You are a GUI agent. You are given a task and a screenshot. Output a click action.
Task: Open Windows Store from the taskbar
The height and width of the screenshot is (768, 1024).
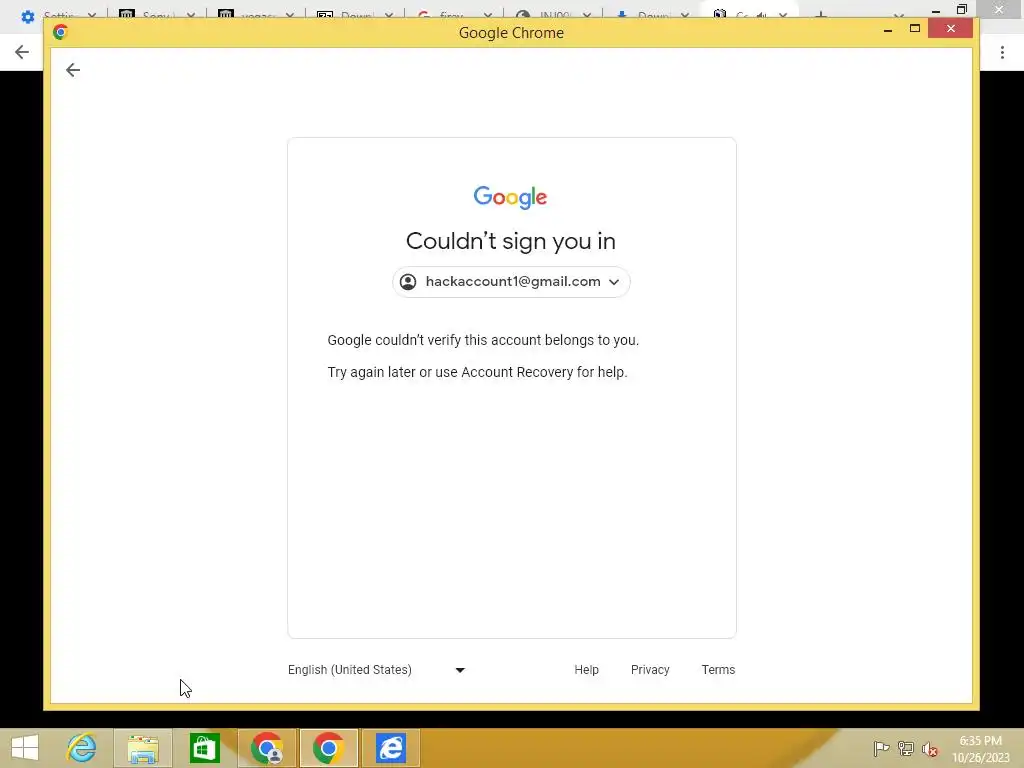(x=204, y=748)
